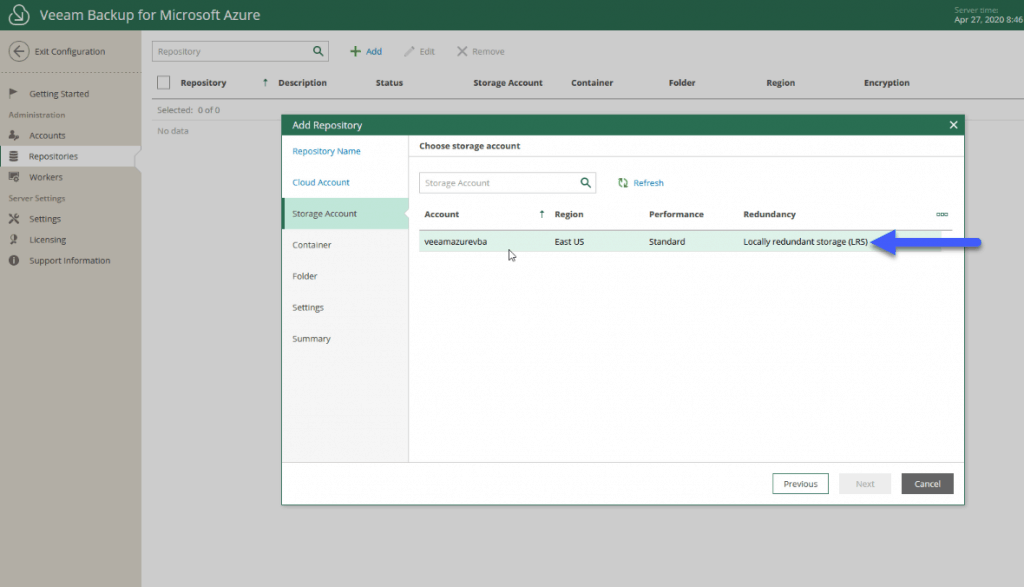Click the Standard performance cell

tap(667, 242)
